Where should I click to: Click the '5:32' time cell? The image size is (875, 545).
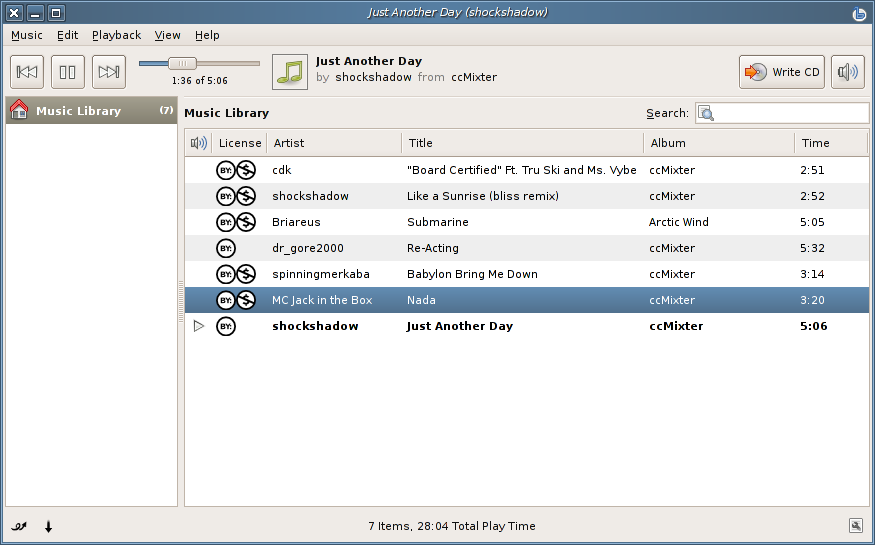click(x=812, y=248)
